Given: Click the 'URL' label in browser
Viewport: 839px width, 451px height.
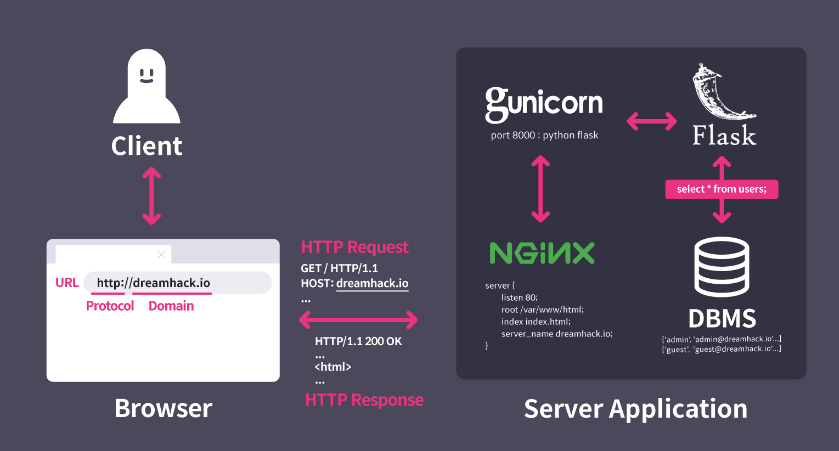Looking at the screenshot, I should point(67,282).
